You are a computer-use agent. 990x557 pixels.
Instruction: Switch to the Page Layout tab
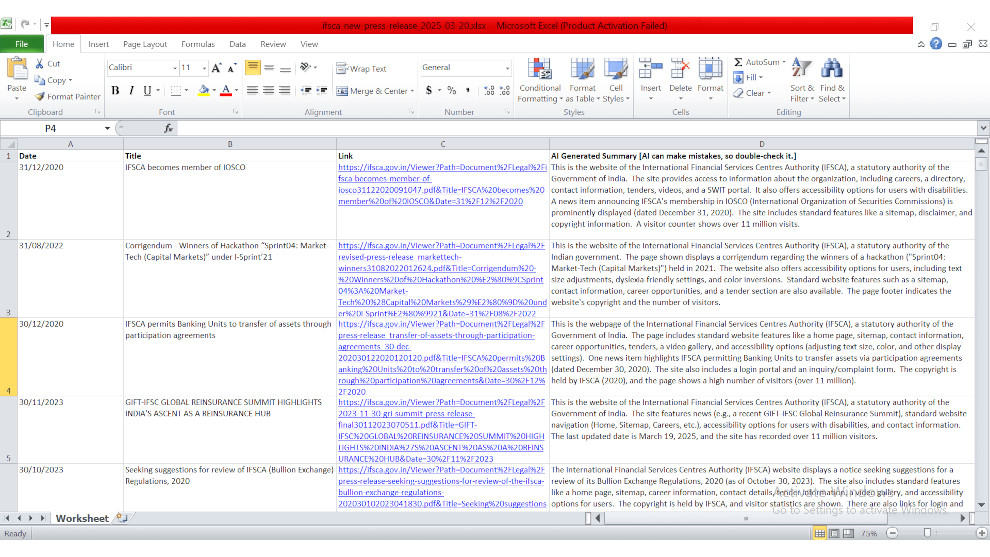(145, 44)
